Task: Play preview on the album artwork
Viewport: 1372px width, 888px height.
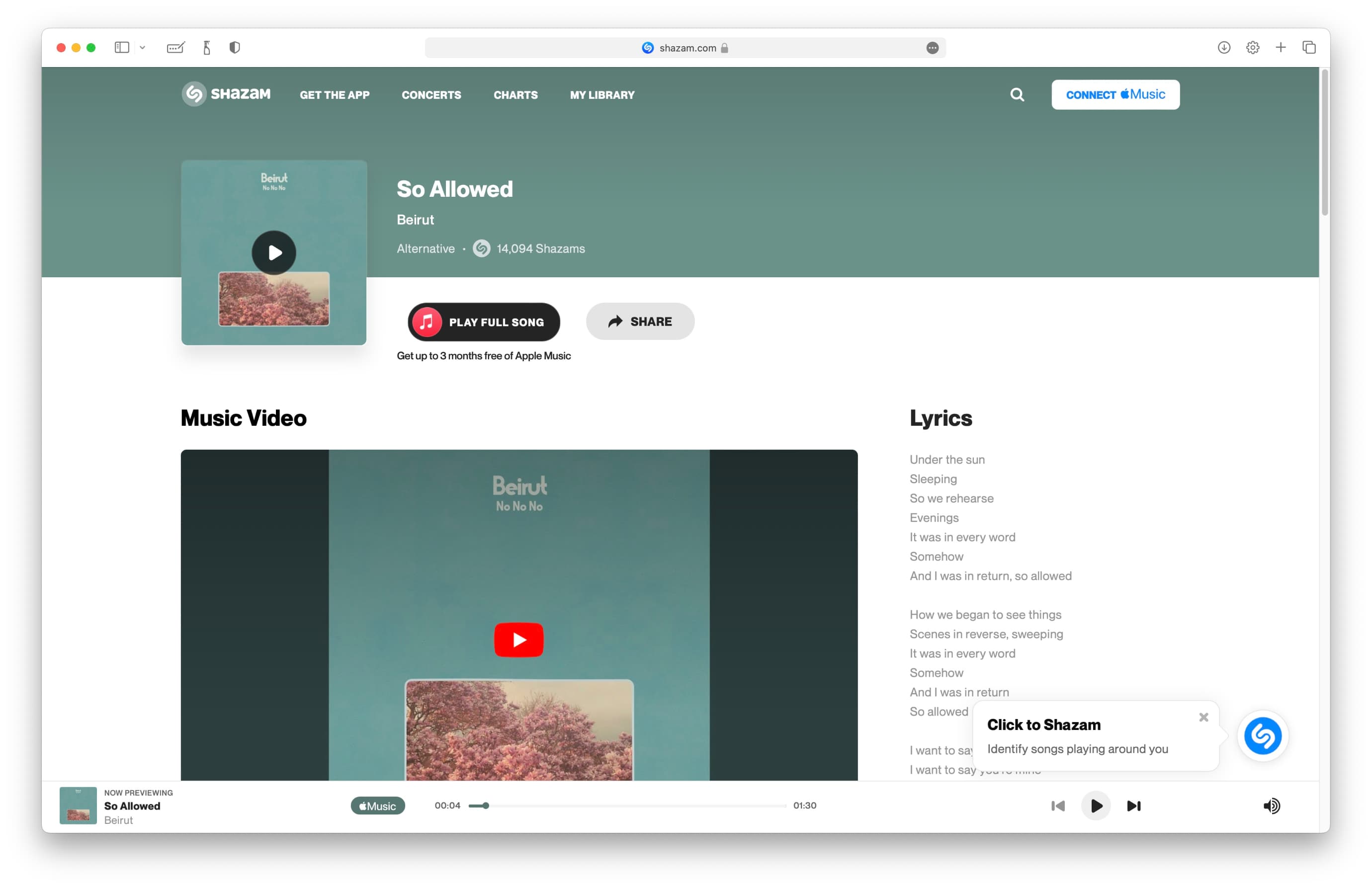Action: pos(274,252)
